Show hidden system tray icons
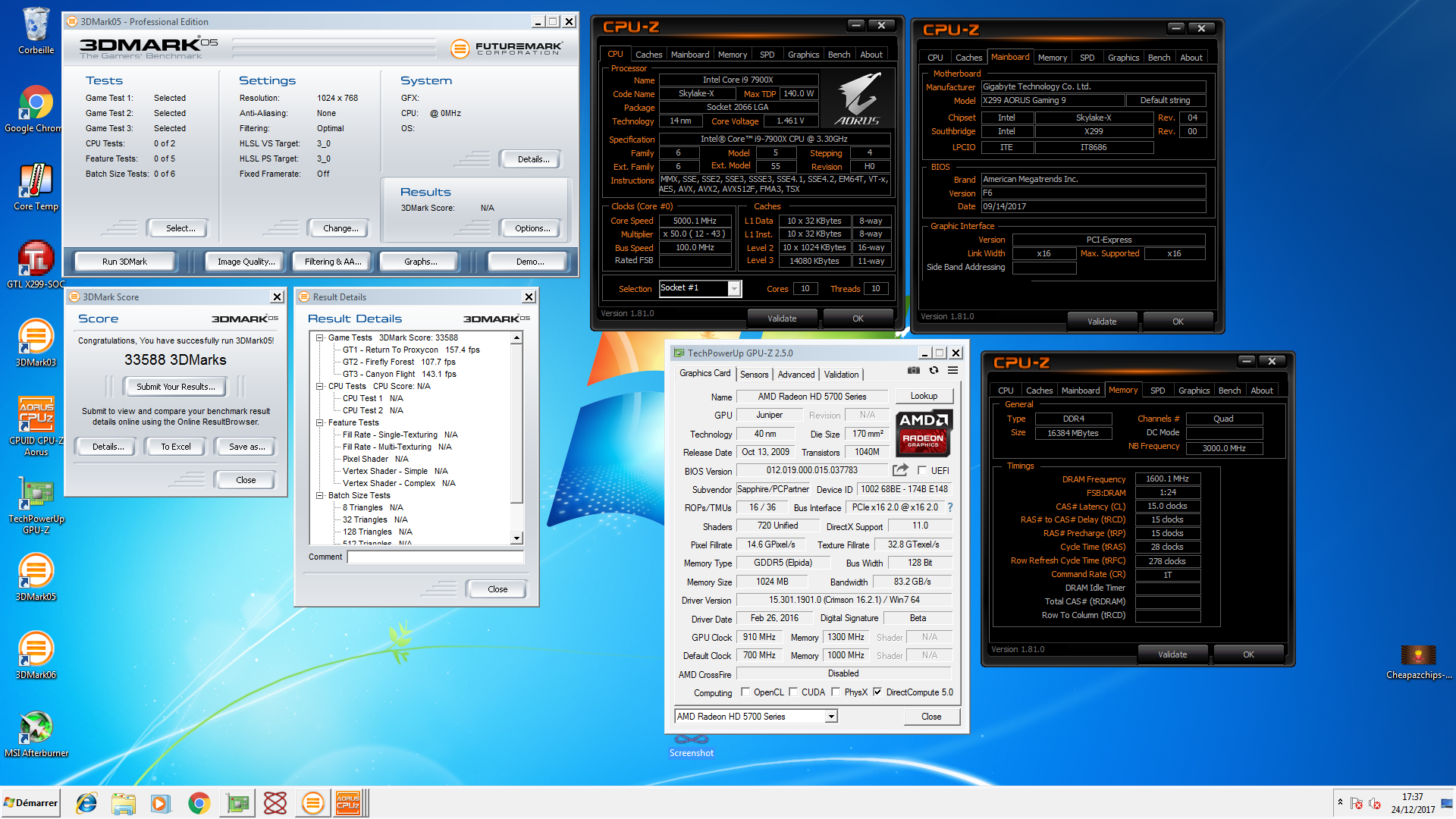 click(x=1340, y=802)
